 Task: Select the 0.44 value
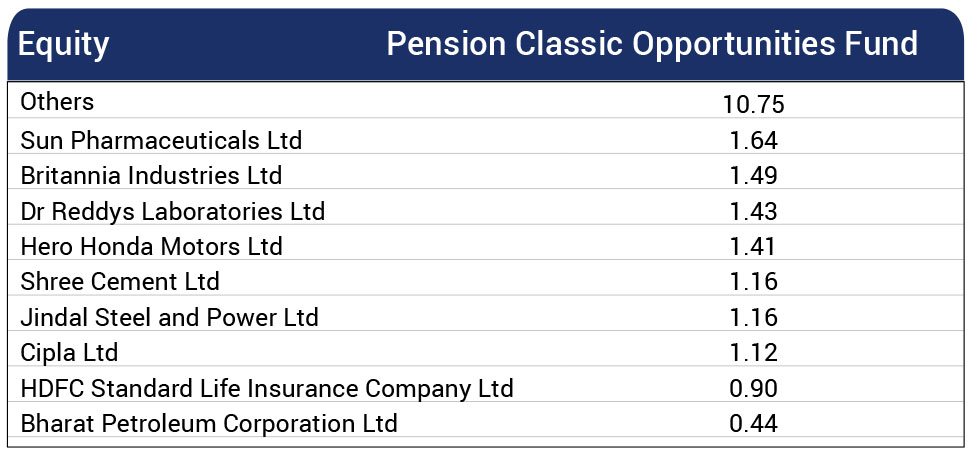pos(753,424)
